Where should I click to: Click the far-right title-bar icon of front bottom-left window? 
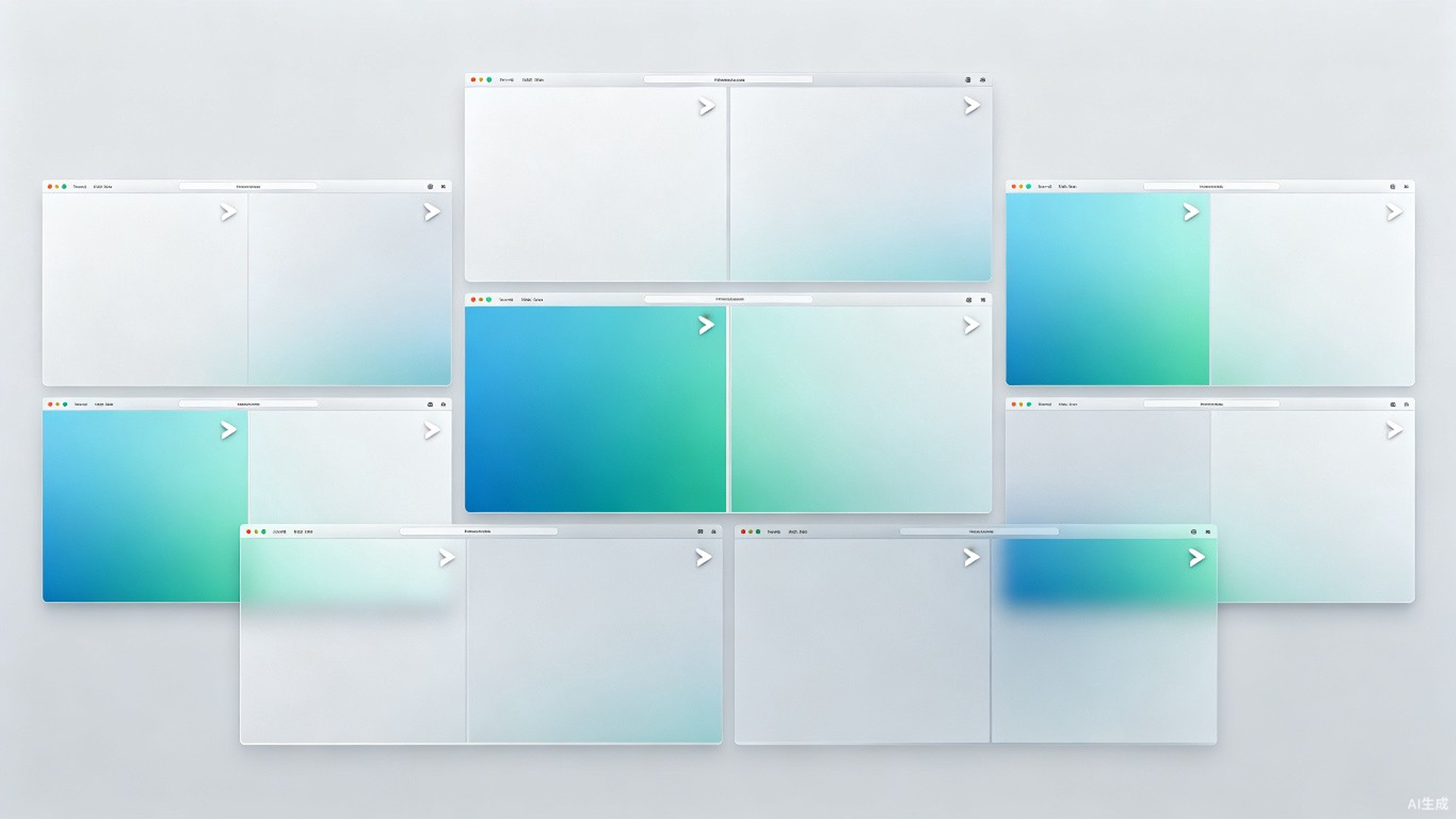pyautogui.click(x=714, y=532)
